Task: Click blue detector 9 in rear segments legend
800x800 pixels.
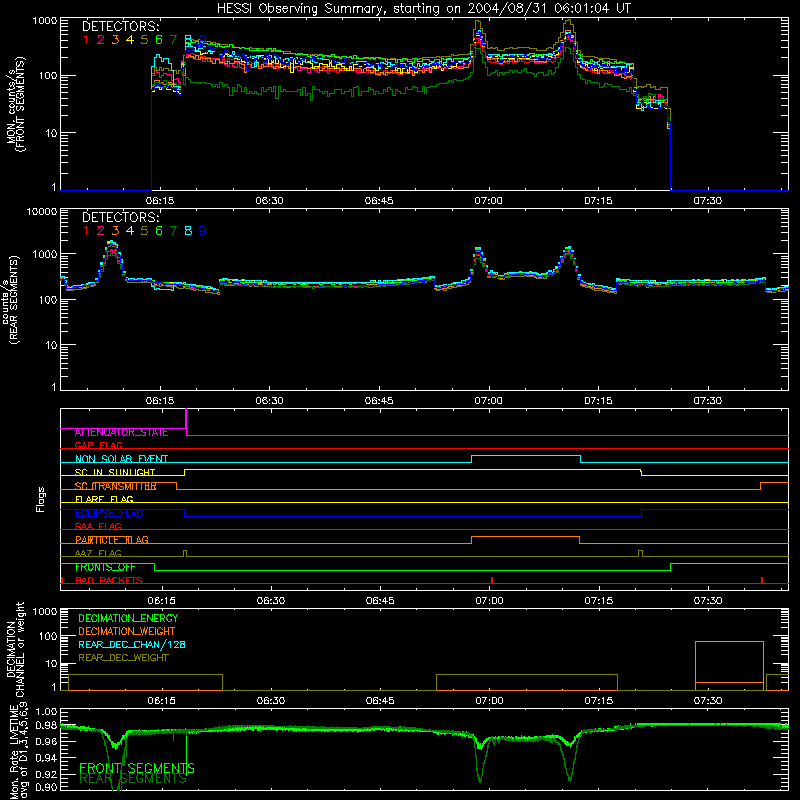Action: pos(203,231)
